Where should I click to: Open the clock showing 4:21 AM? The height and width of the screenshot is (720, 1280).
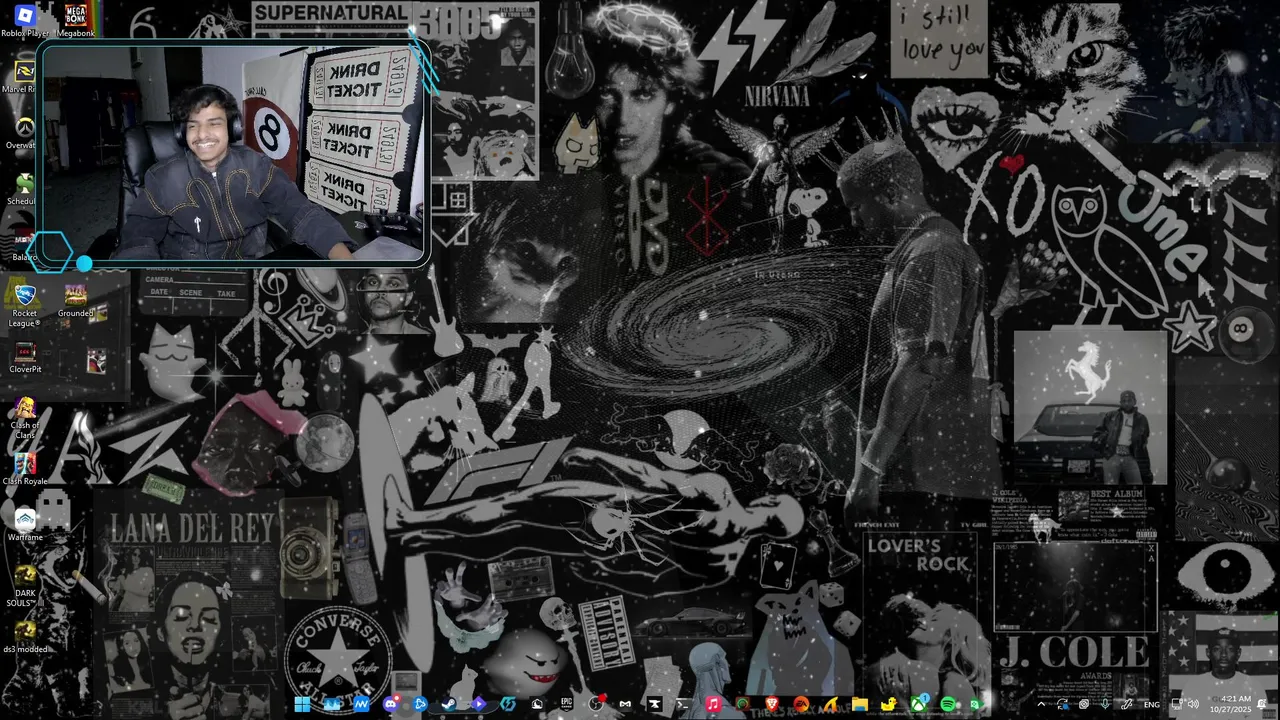click(x=1231, y=704)
